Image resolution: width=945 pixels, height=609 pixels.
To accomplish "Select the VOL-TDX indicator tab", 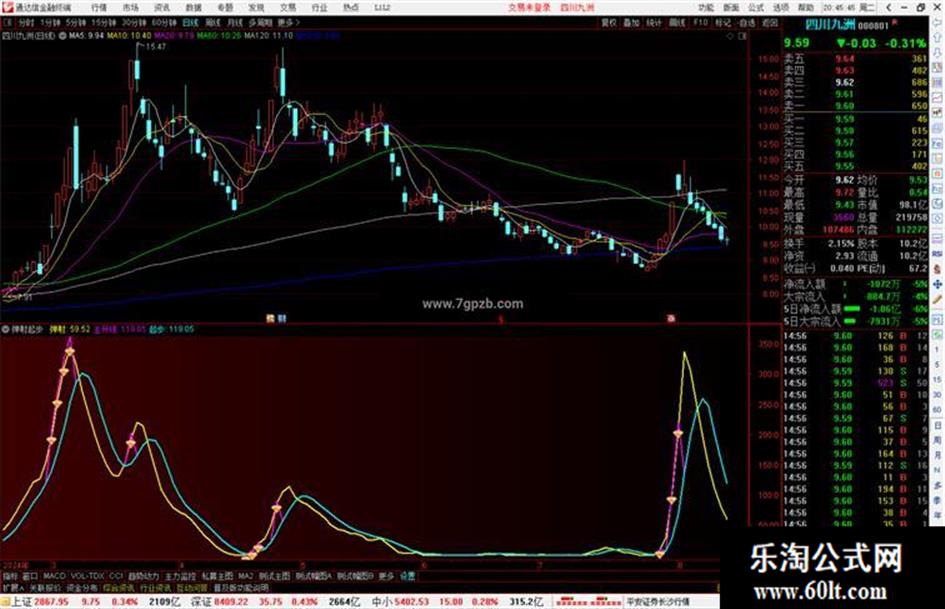I will pos(88,576).
